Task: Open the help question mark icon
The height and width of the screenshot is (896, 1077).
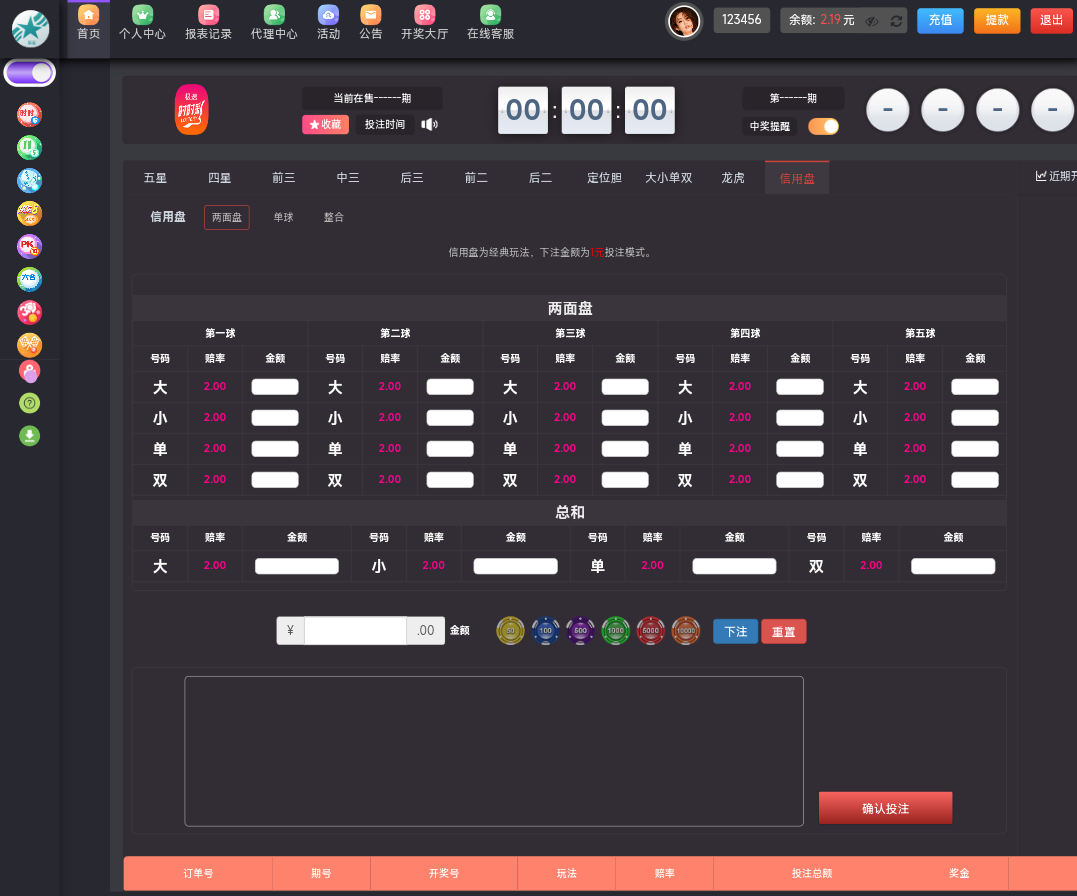Action: click(30, 403)
